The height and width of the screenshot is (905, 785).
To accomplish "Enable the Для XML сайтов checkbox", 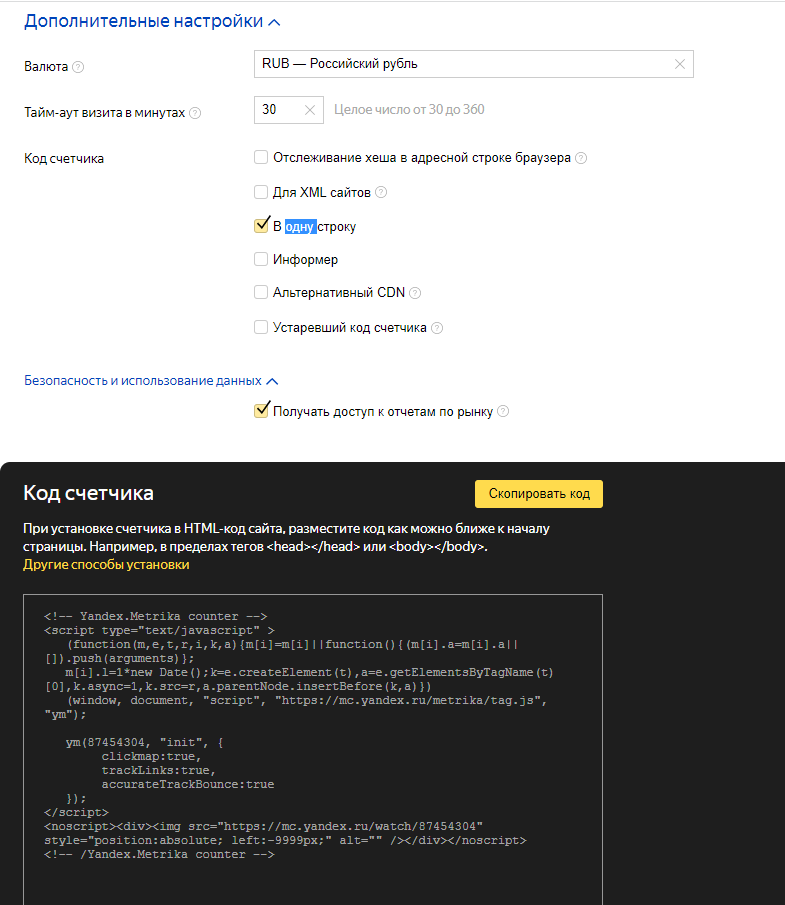I will coord(261,192).
